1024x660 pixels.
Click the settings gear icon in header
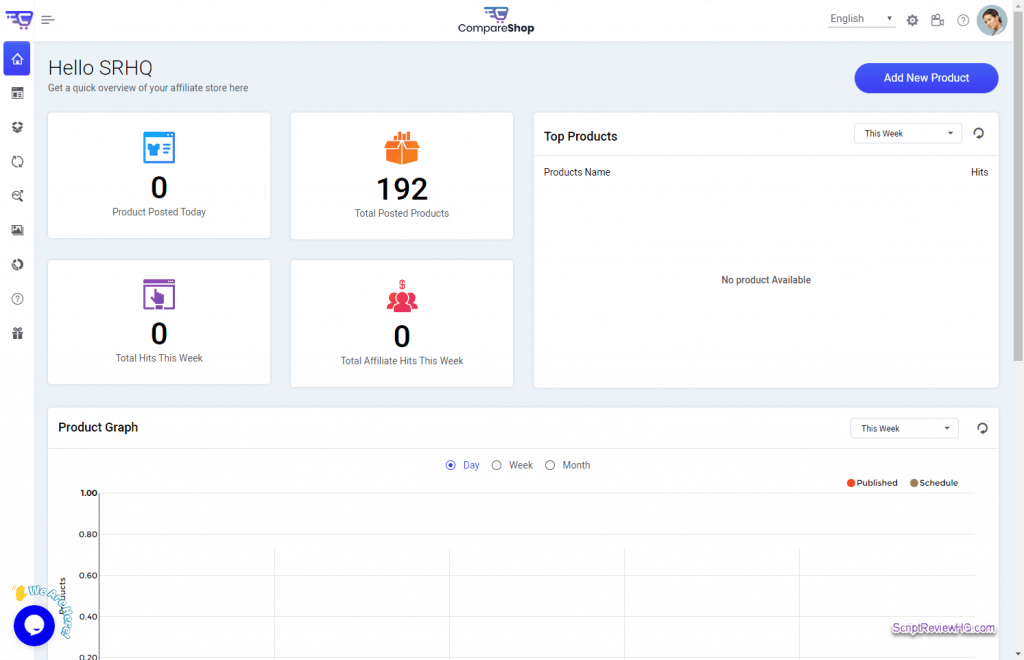point(912,20)
